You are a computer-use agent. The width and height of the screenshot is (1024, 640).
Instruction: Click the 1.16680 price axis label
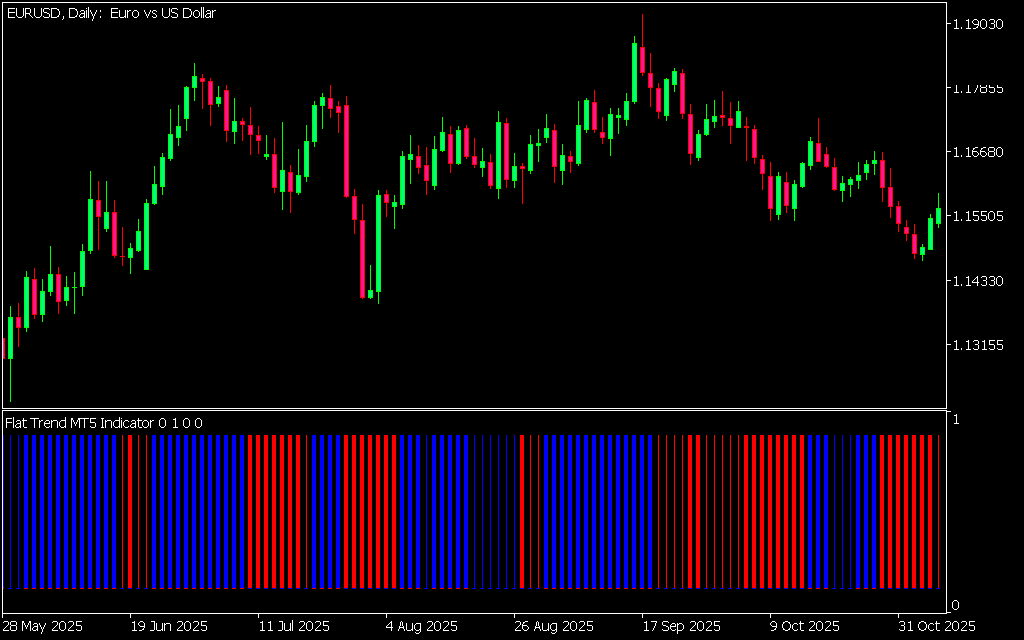point(977,153)
